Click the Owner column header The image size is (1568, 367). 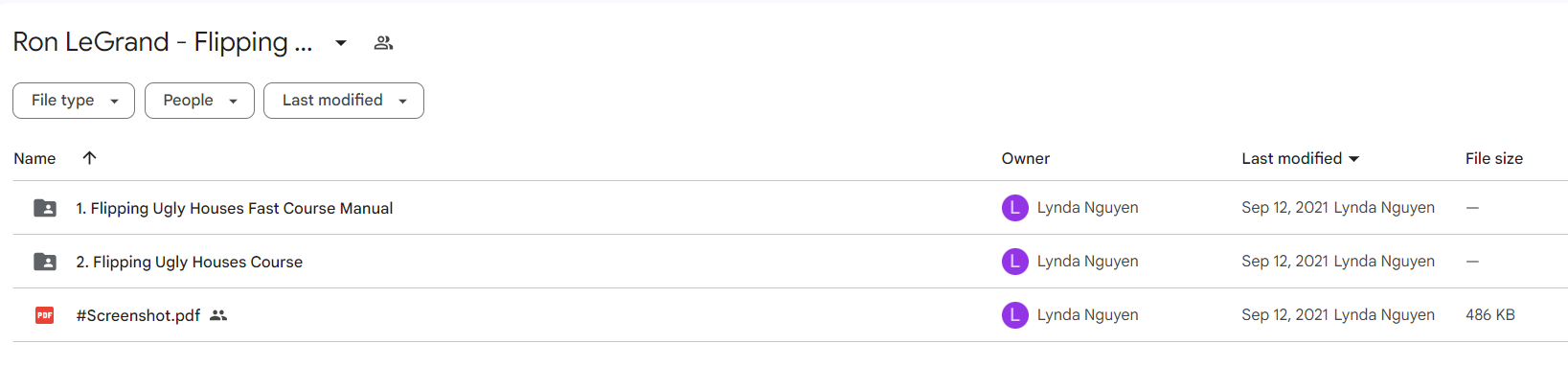coord(1025,158)
